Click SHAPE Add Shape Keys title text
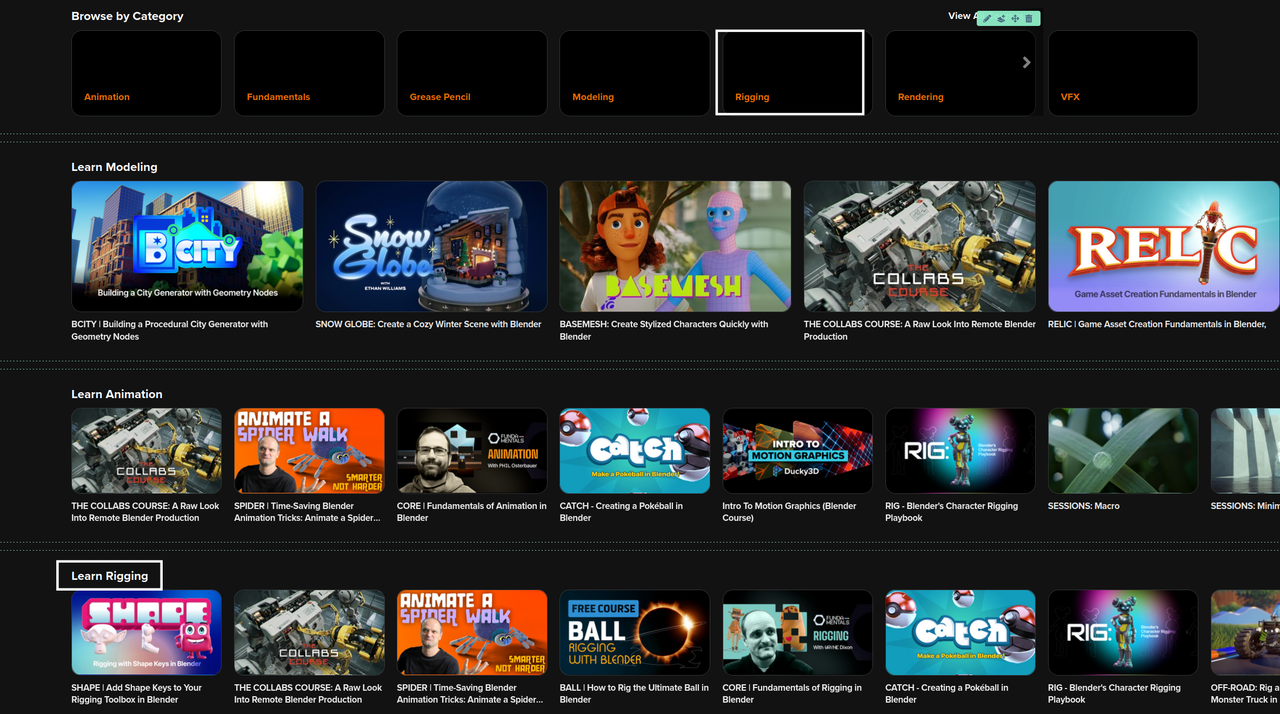Viewport: 1280px width, 714px height. (136, 694)
